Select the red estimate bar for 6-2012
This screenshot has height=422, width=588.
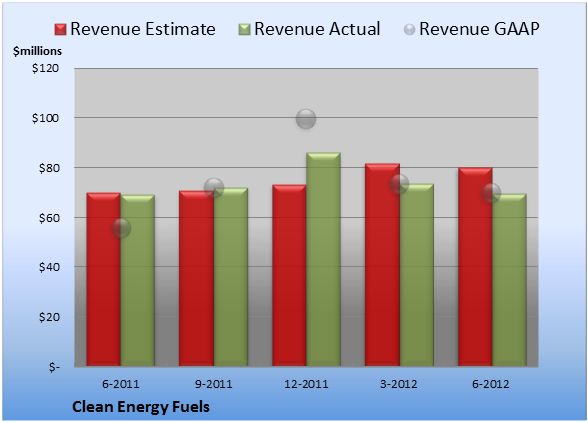tap(475, 267)
